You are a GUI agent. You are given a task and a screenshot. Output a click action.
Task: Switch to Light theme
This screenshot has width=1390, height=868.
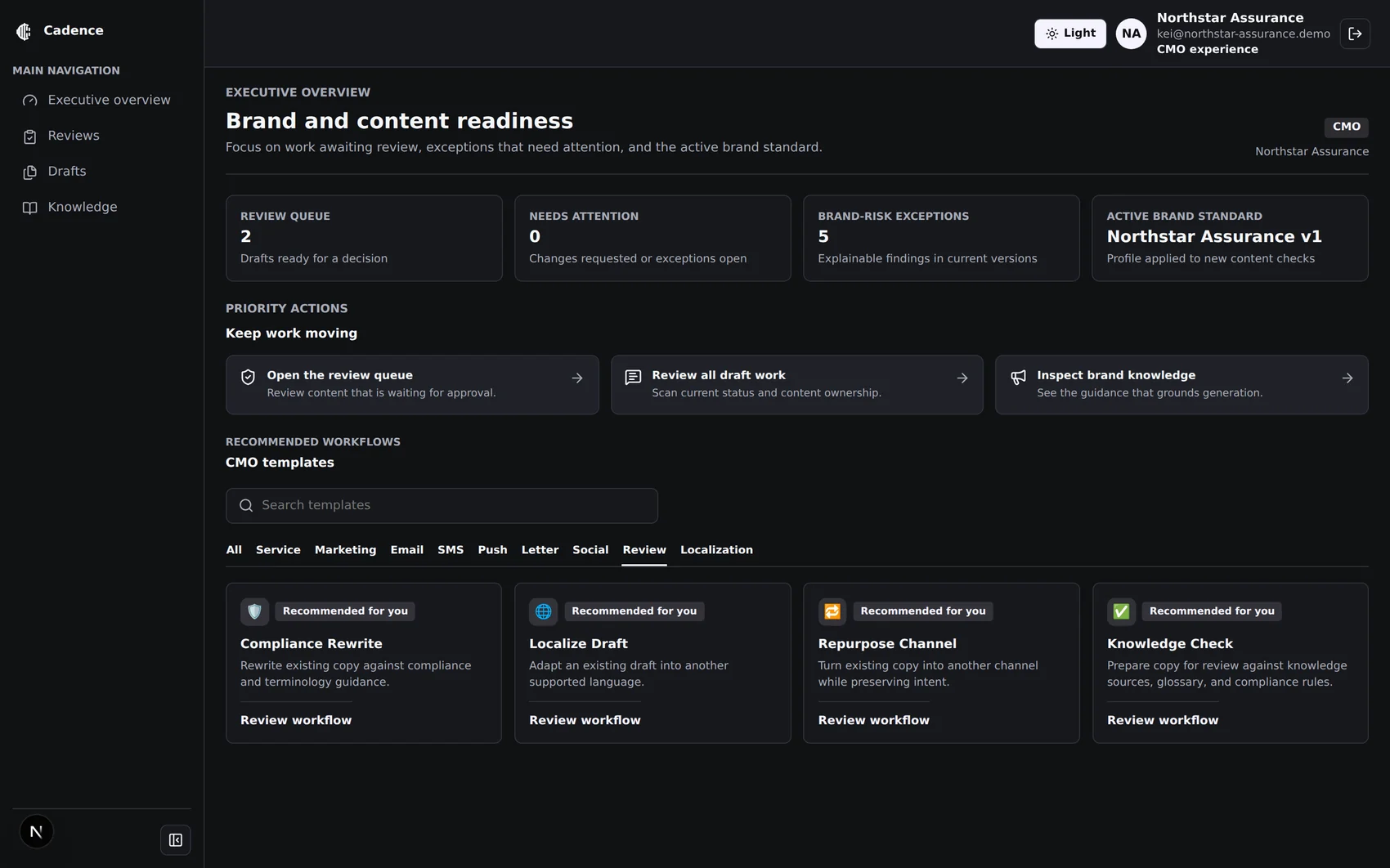coord(1069,34)
